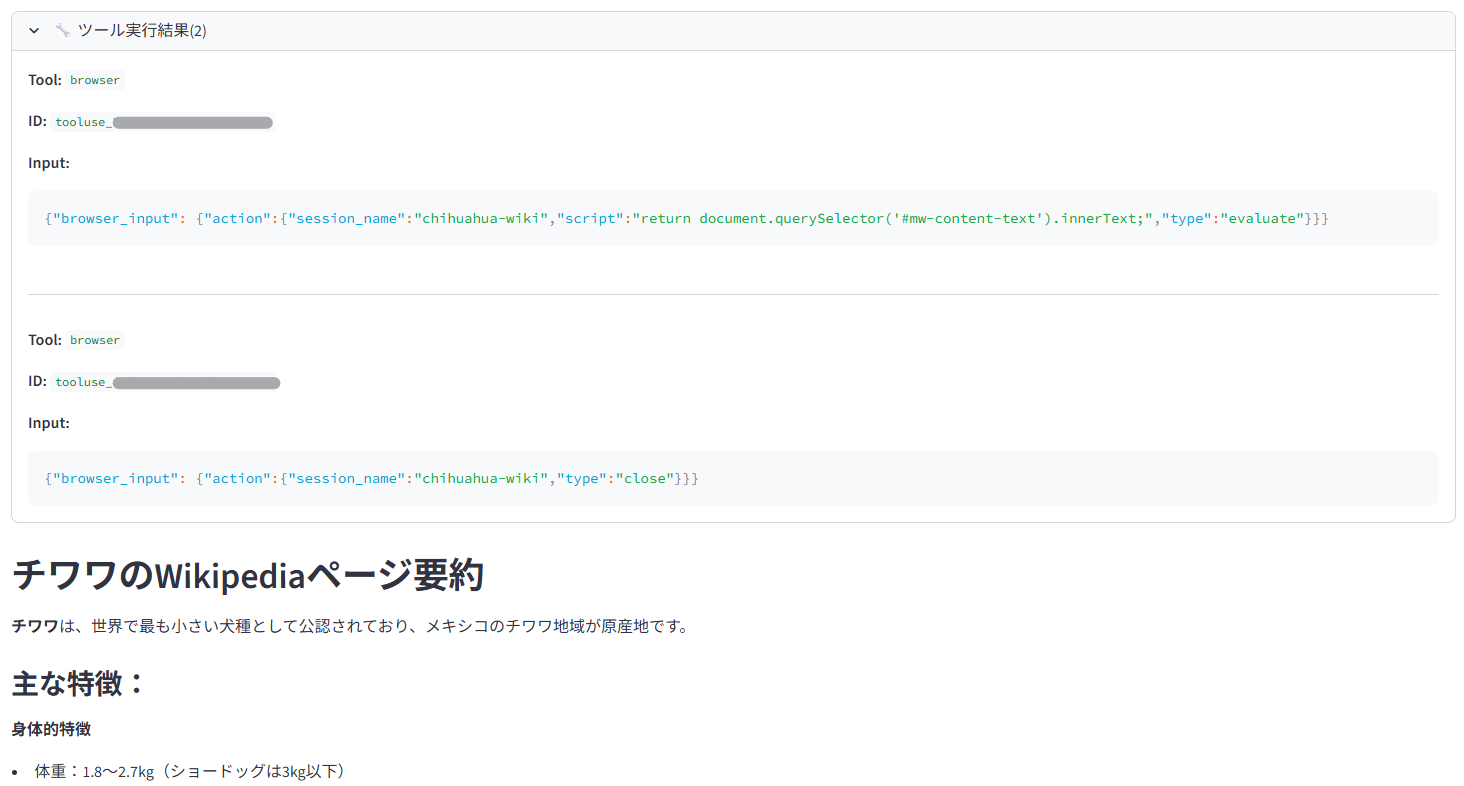The width and height of the screenshot is (1464, 786).
Task: Click the JSON input with type "close"
Action: coord(733,478)
